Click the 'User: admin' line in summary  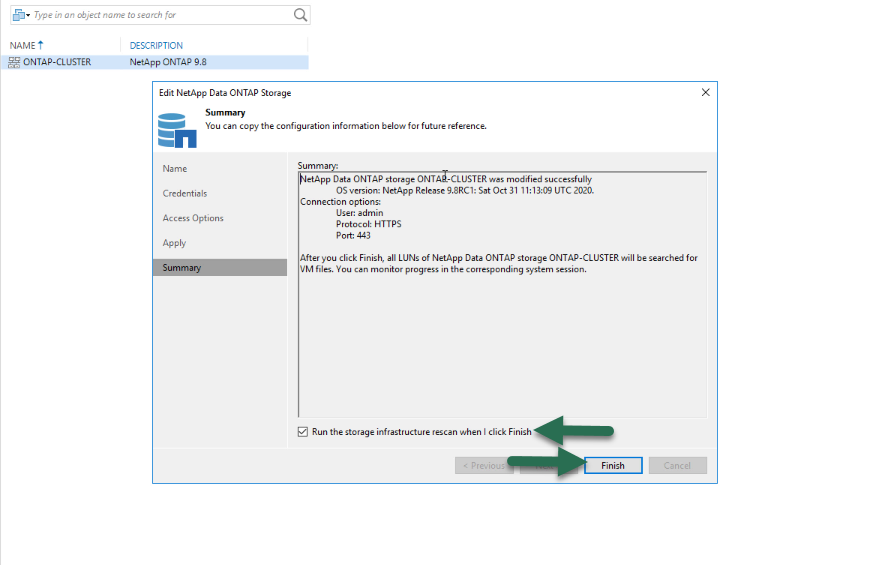pyautogui.click(x=360, y=213)
